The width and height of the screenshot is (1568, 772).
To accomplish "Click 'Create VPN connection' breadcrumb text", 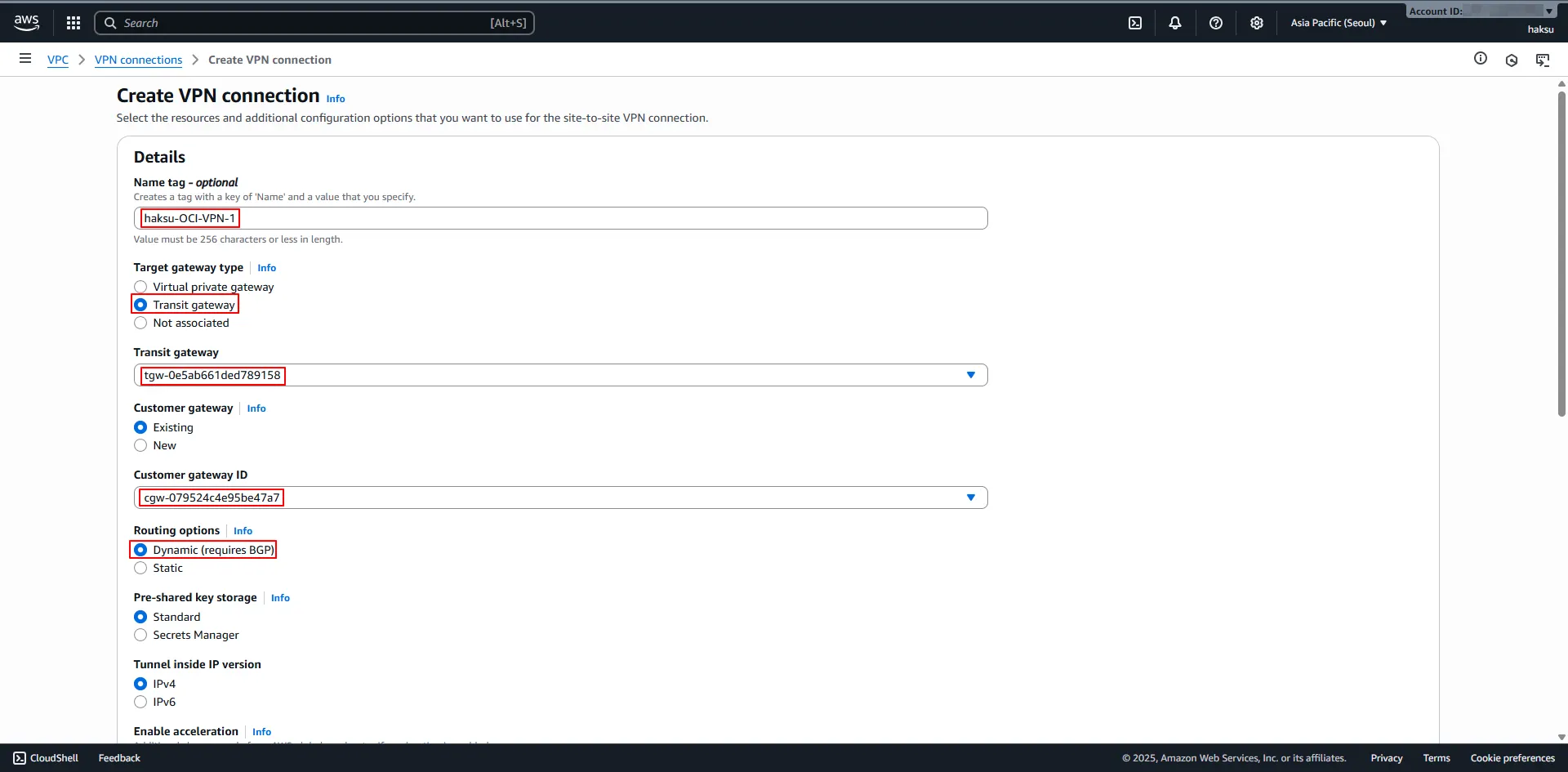I will [x=269, y=60].
